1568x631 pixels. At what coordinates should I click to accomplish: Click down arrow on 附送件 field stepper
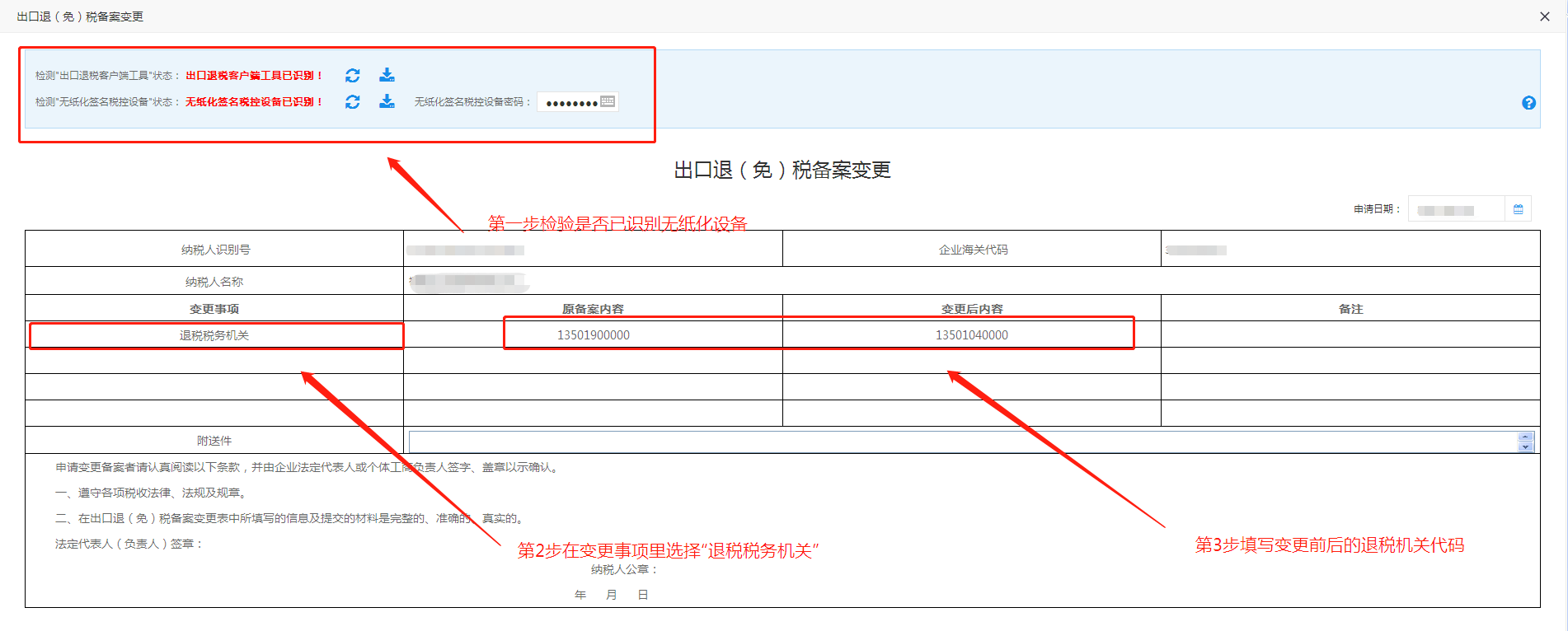click(x=1525, y=447)
